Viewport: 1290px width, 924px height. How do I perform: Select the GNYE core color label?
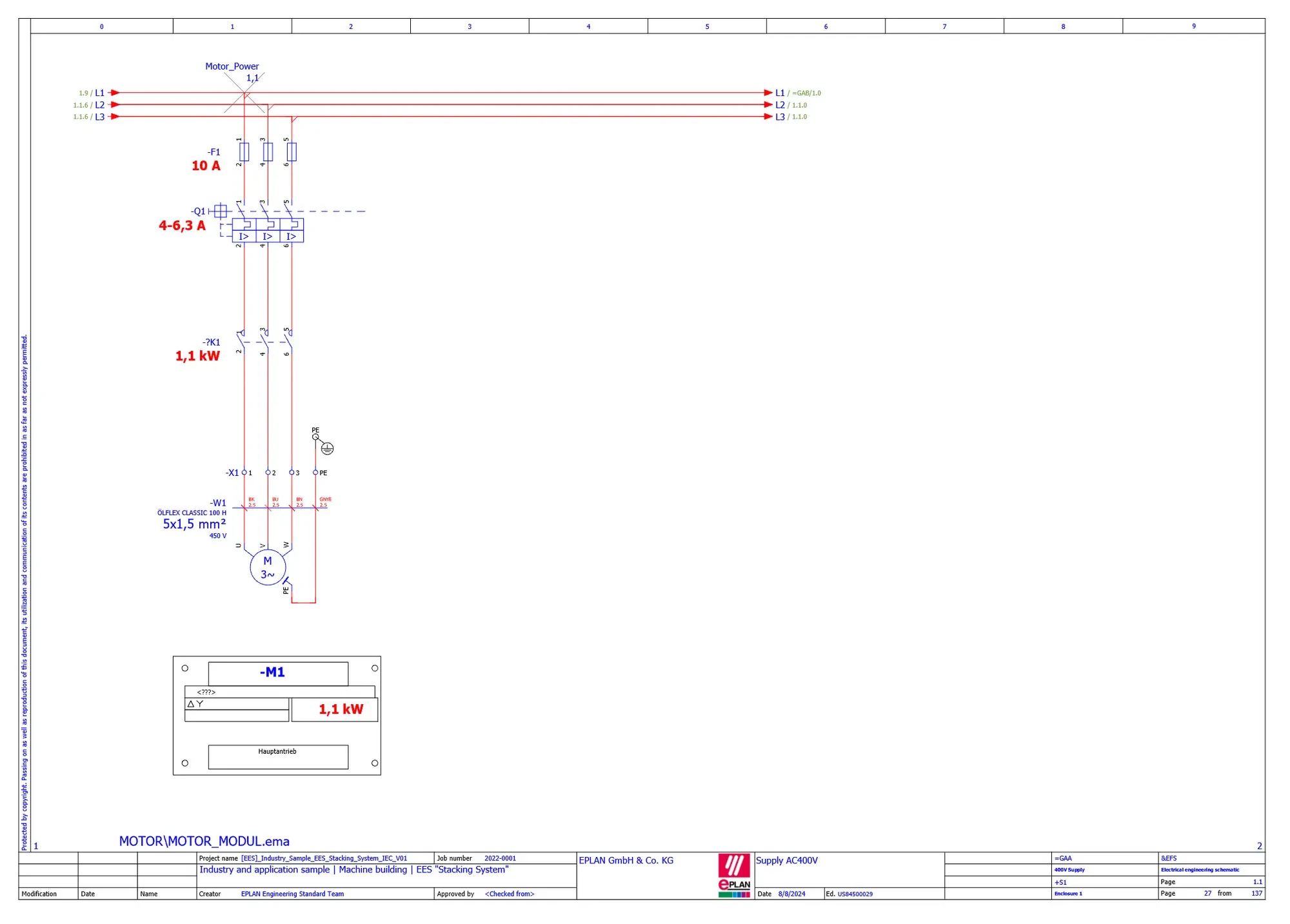pyautogui.click(x=325, y=500)
